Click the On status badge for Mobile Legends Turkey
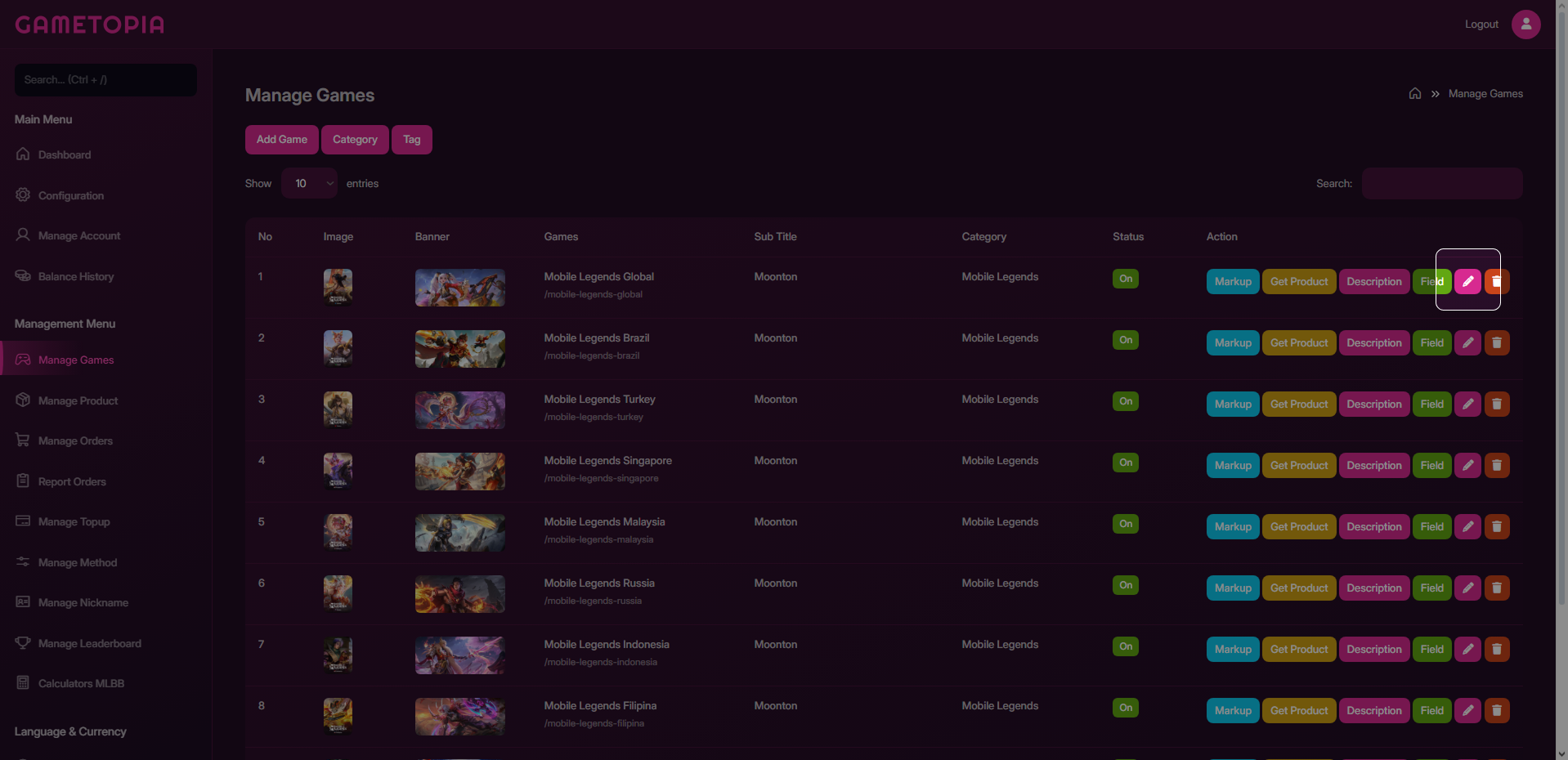The height and width of the screenshot is (760, 1568). (1126, 401)
